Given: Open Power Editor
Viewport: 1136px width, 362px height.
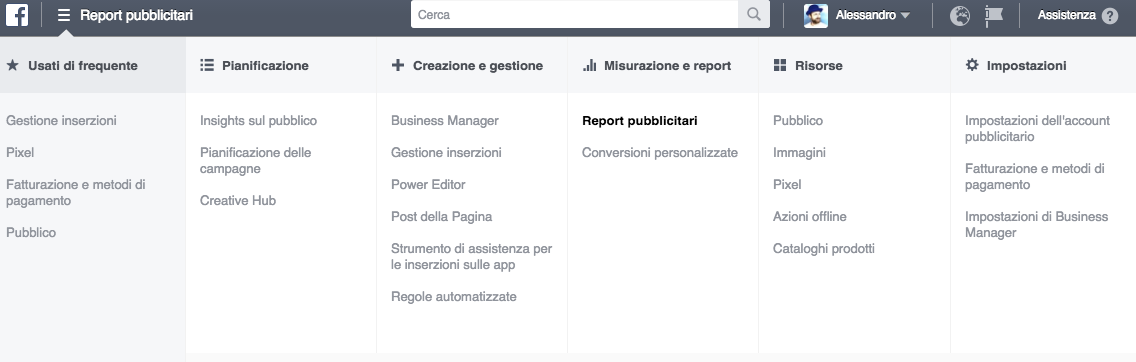Looking at the screenshot, I should (428, 185).
